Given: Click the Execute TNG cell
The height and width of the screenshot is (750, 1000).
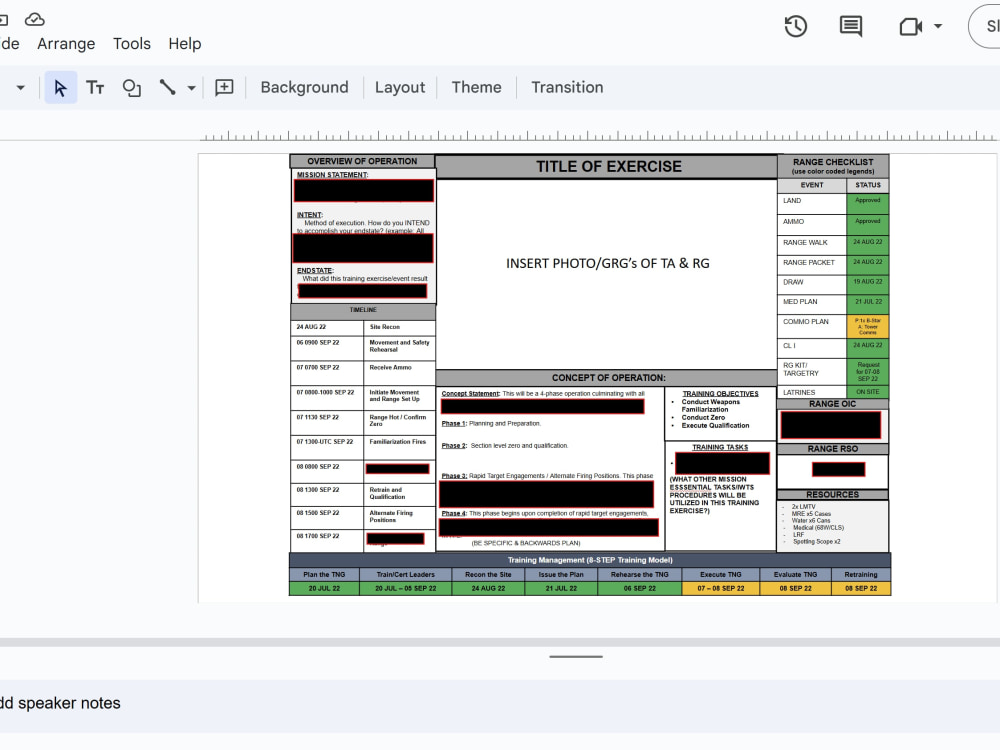Looking at the screenshot, I should pyautogui.click(x=721, y=575).
